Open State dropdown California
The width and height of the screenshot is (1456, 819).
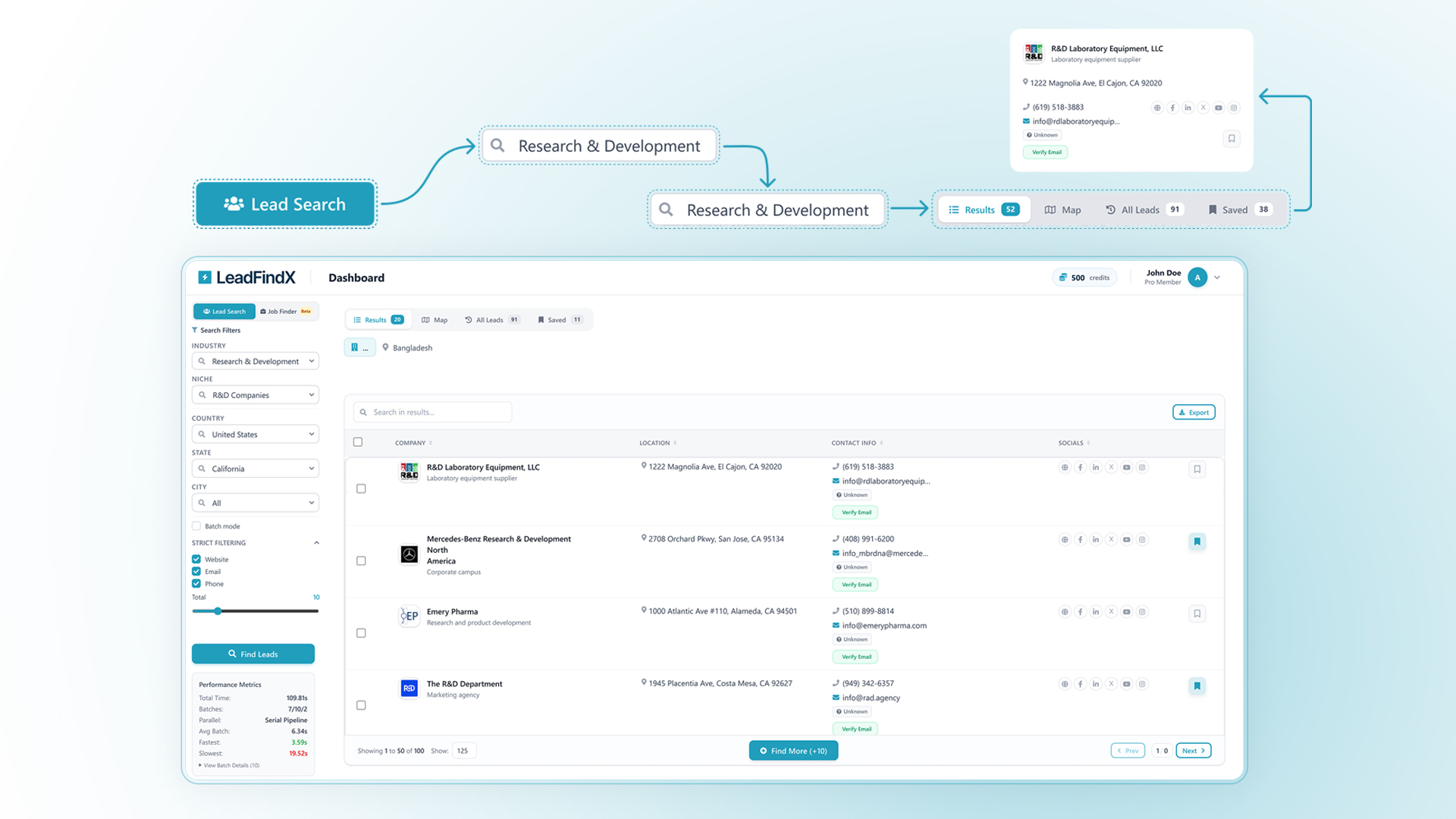point(256,469)
